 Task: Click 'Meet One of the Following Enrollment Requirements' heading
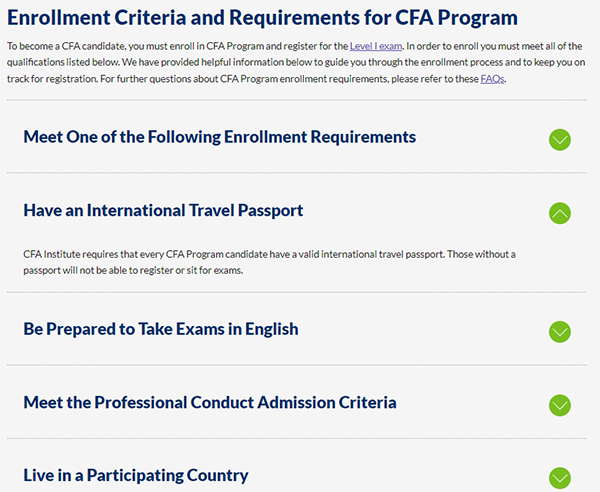219,137
